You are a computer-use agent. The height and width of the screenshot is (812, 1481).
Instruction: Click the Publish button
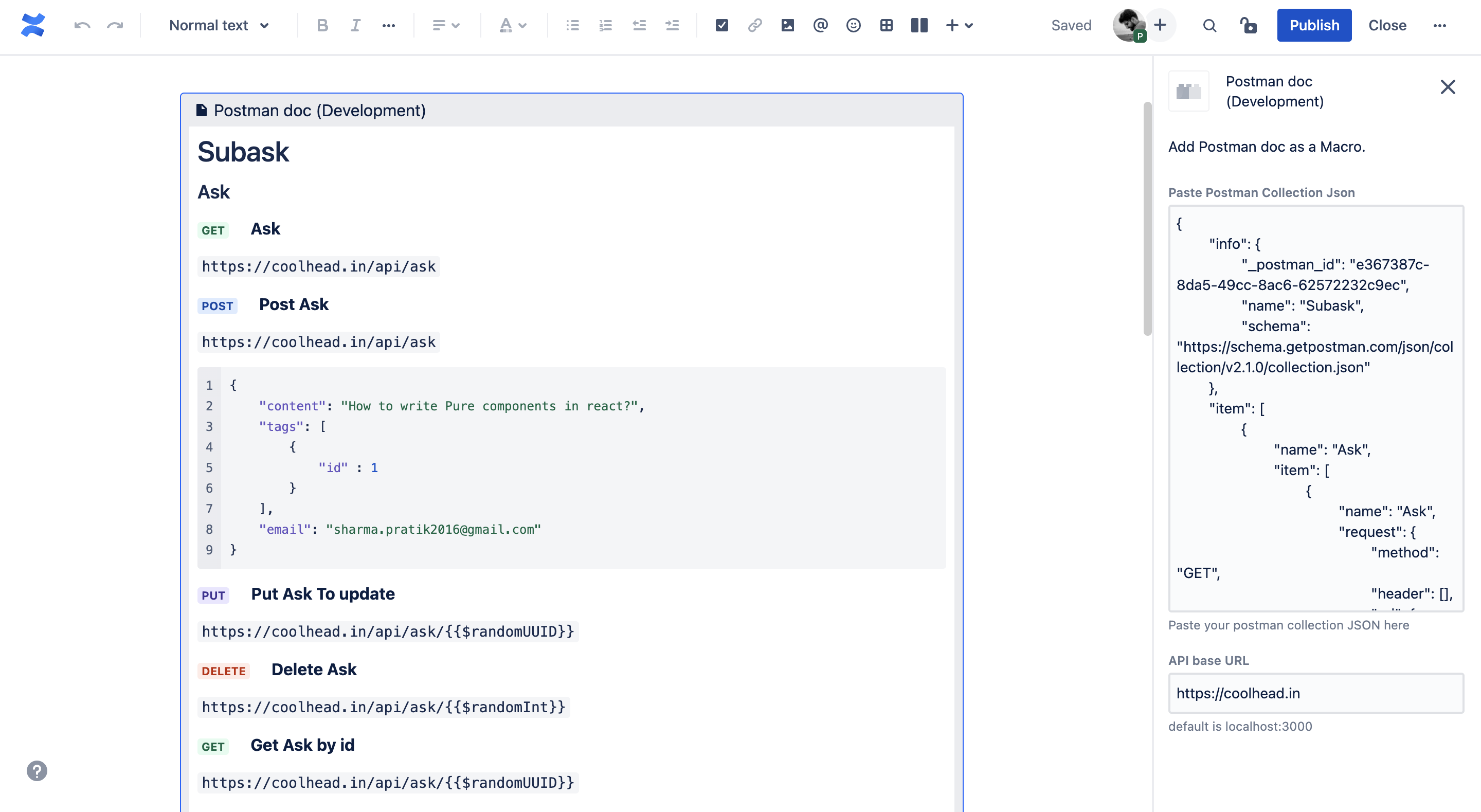[x=1314, y=25]
